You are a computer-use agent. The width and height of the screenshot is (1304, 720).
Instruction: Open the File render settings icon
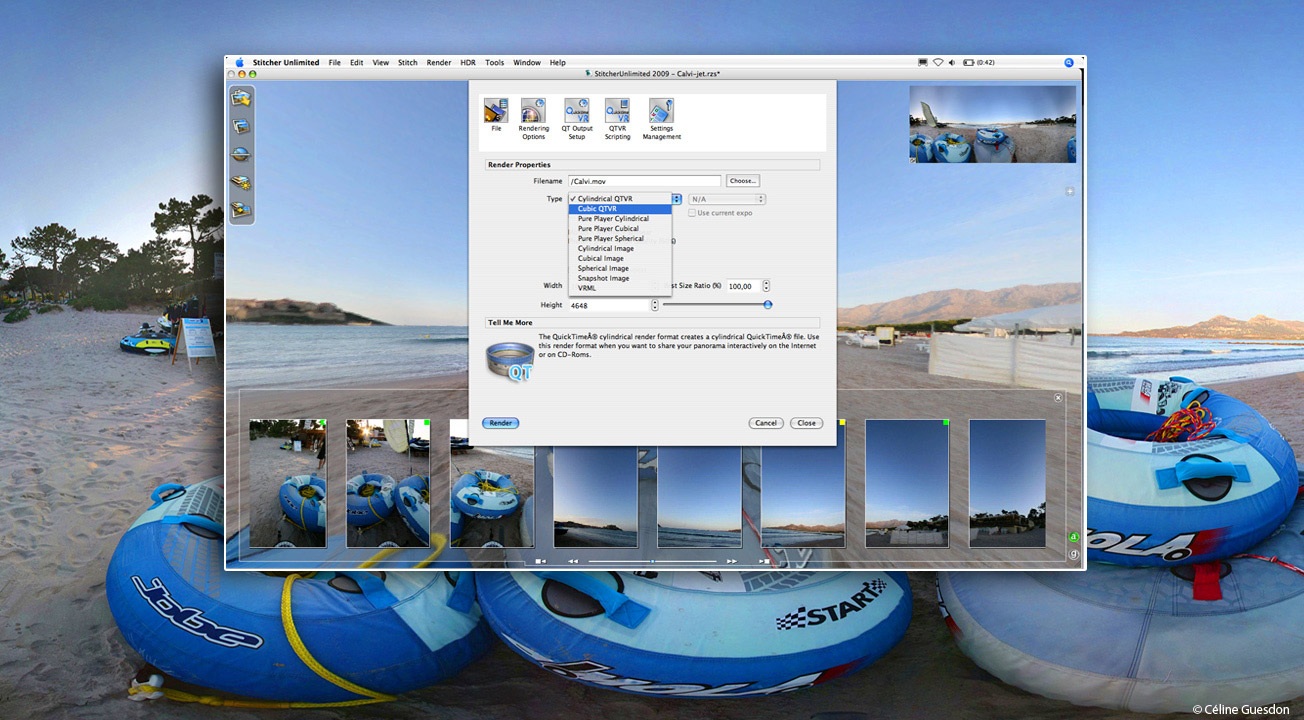(496, 112)
